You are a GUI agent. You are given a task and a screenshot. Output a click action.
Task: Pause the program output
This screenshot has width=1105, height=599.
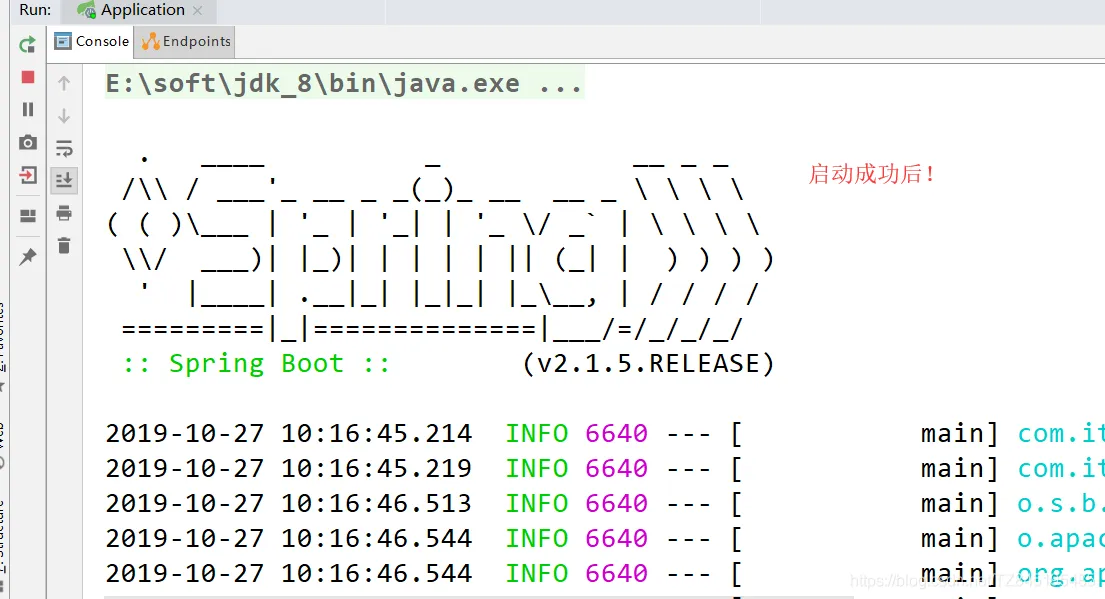(27, 109)
